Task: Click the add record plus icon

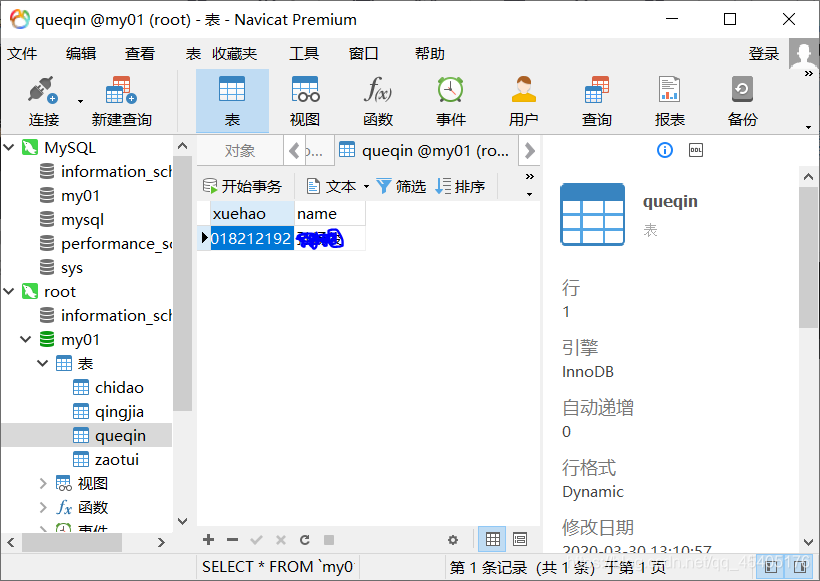Action: (208, 540)
